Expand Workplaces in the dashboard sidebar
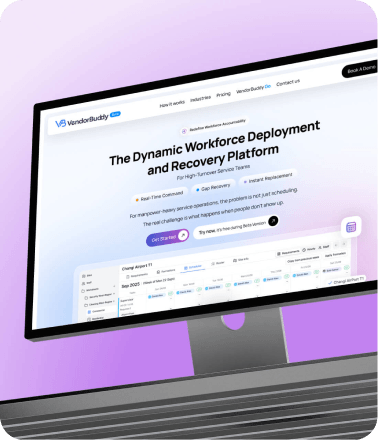 pos(98,289)
